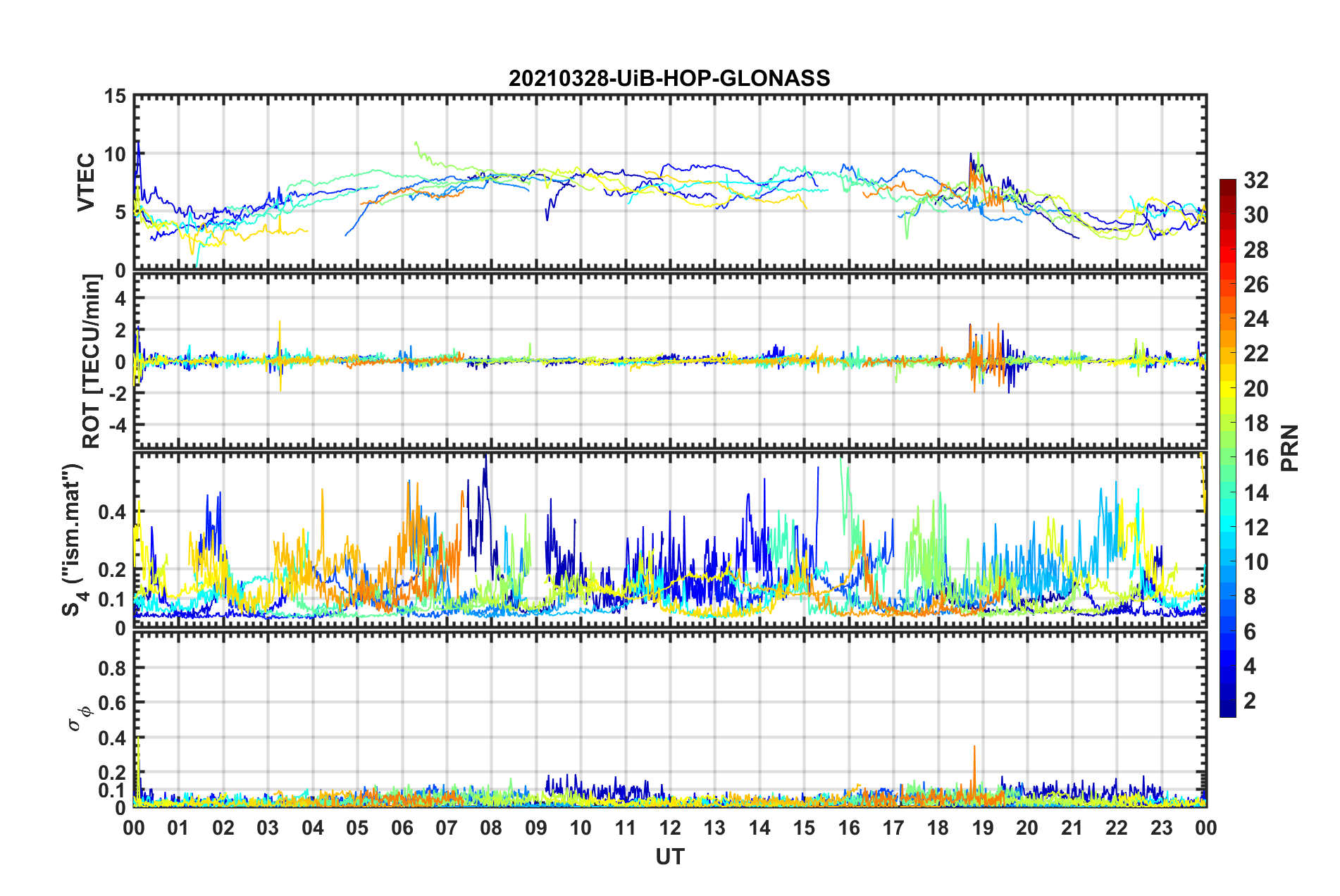This screenshot has height=896, width=1340.
Task: Click the colorbar tick label 32
Action: pos(1255,180)
